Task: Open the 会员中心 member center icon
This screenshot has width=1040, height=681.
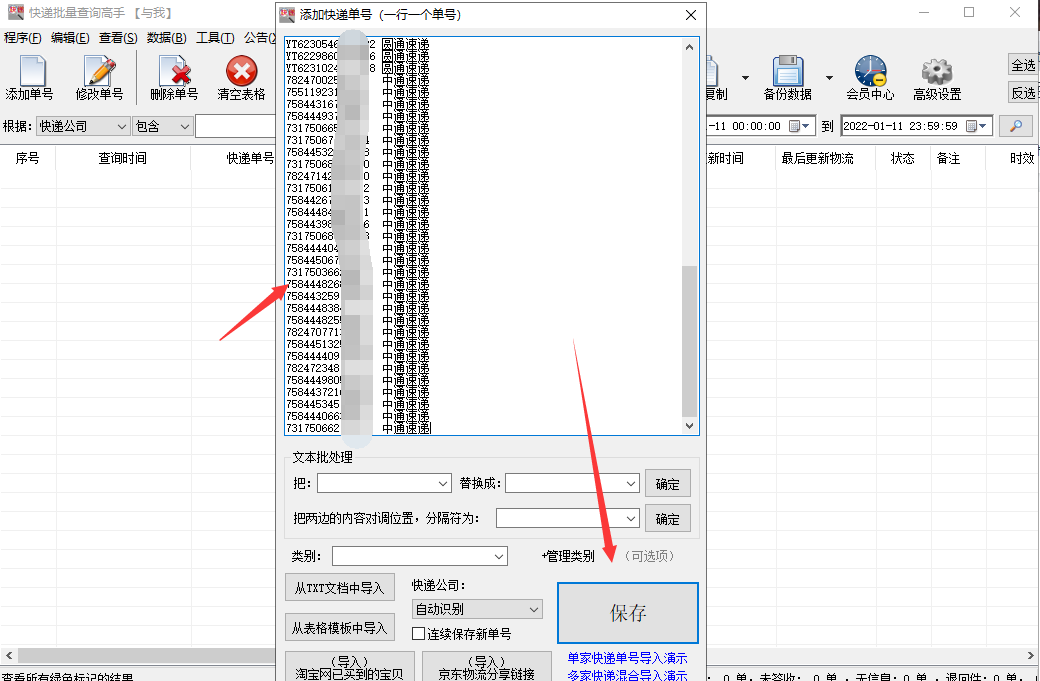Action: pos(869,77)
